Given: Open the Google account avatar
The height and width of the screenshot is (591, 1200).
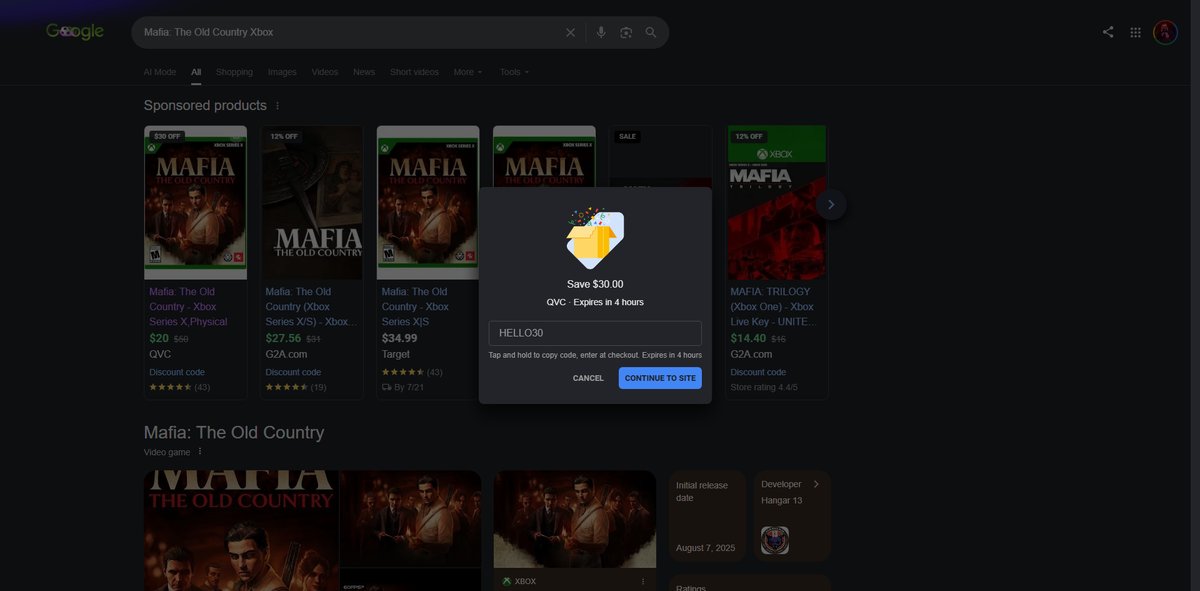Looking at the screenshot, I should coord(1165,32).
